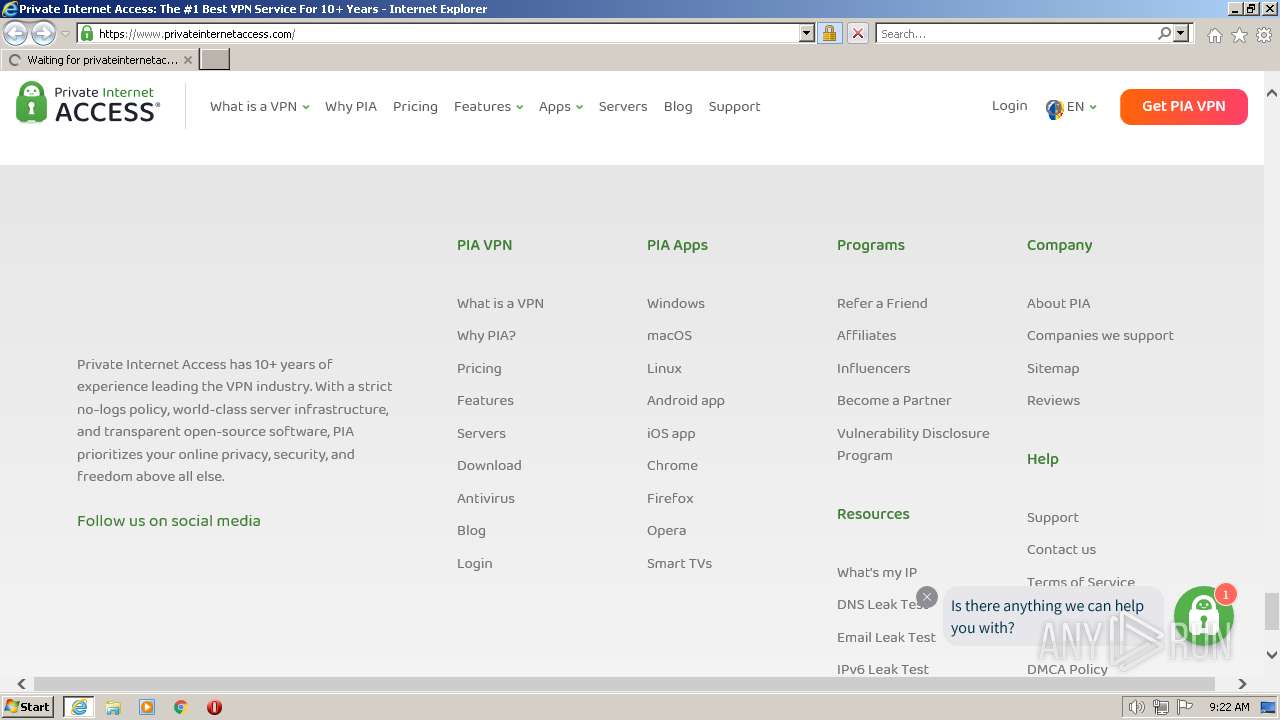
Task: Click the IE Search box
Action: (x=1015, y=33)
